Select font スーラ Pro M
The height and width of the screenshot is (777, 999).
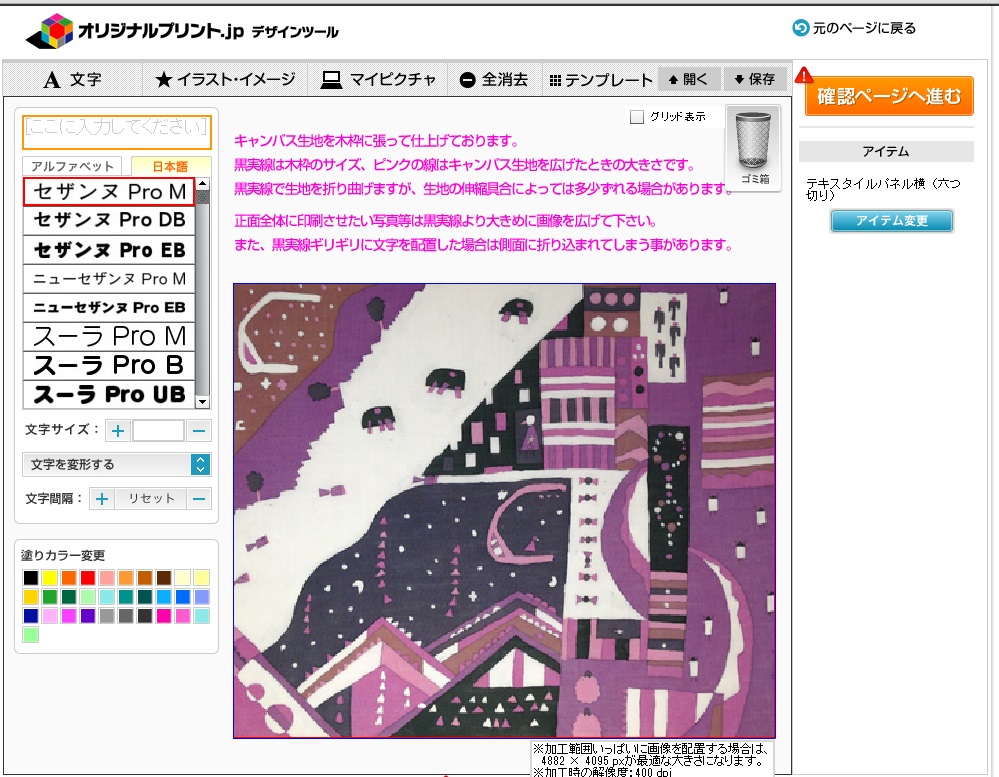click(x=109, y=336)
